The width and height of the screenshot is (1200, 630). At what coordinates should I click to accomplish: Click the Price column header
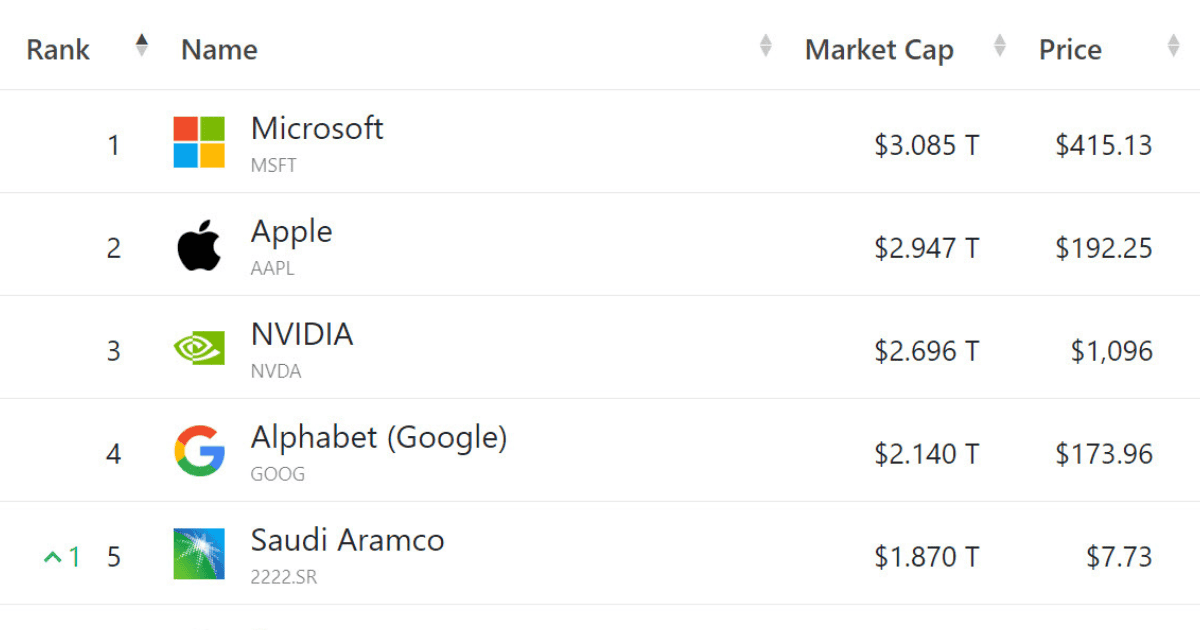click(x=1070, y=50)
